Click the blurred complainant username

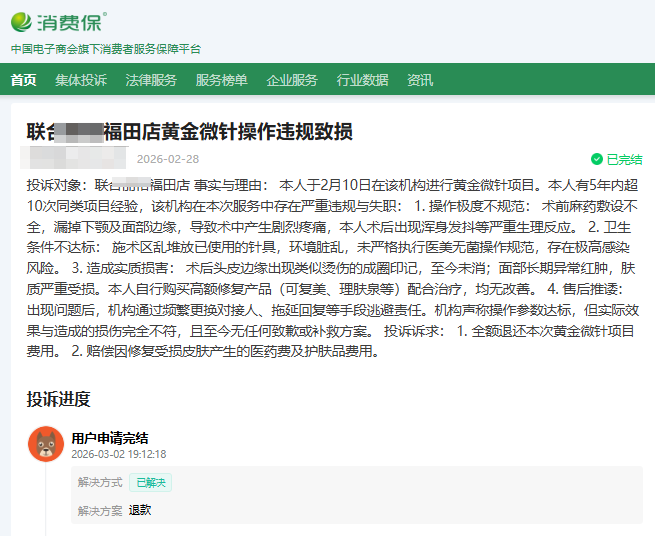pyautogui.click(x=75, y=158)
